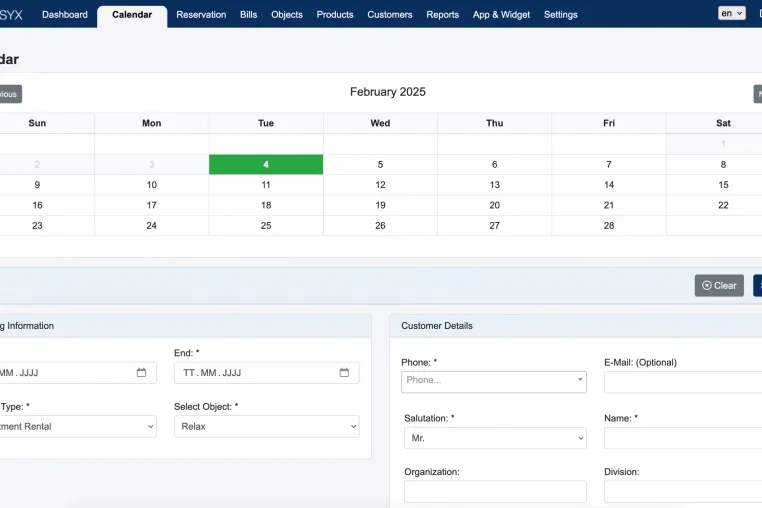Select day 25 under Tue
This screenshot has height=508, width=762.
pos(266,226)
